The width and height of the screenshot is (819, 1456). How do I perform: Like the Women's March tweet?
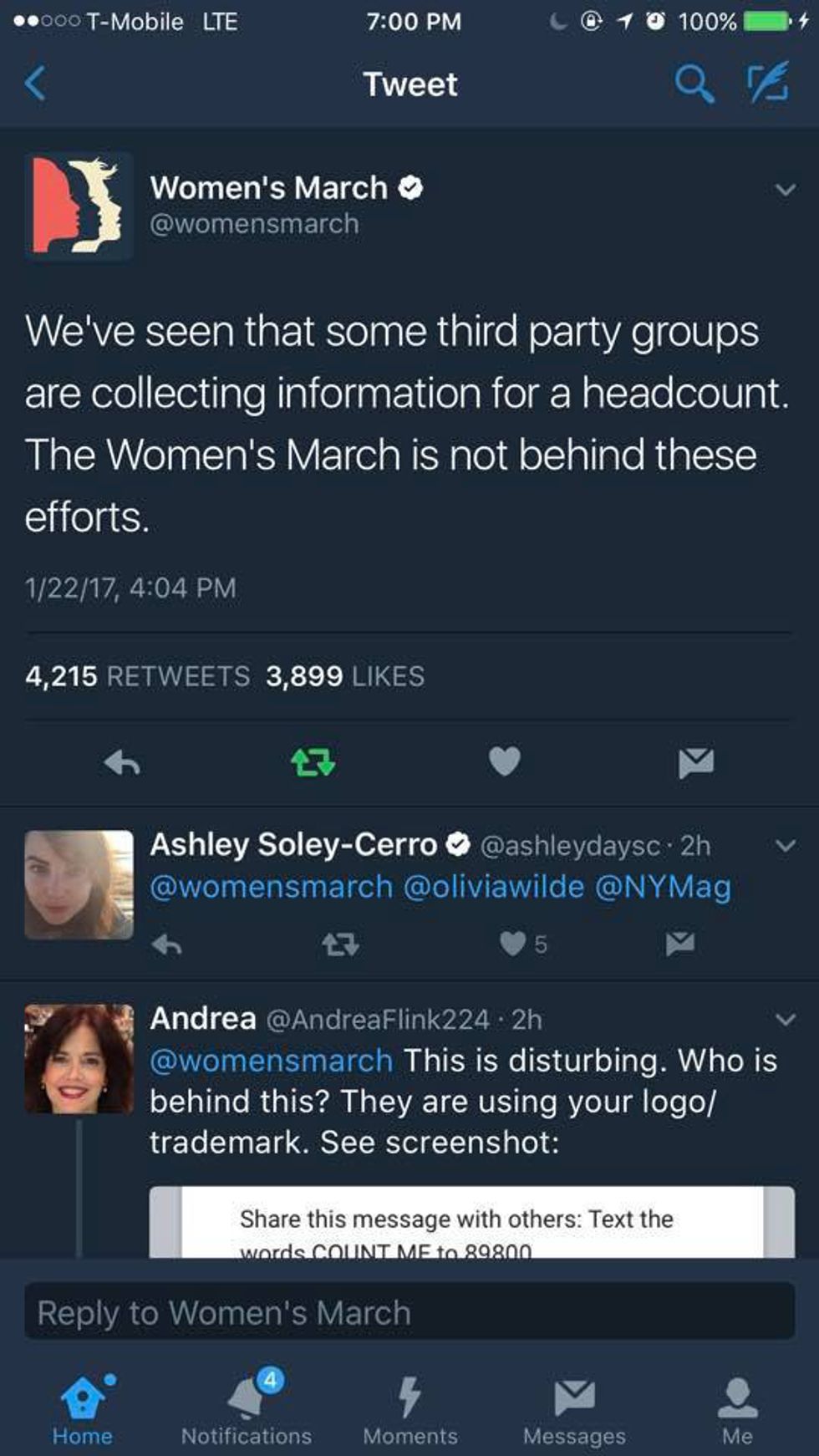(x=504, y=761)
